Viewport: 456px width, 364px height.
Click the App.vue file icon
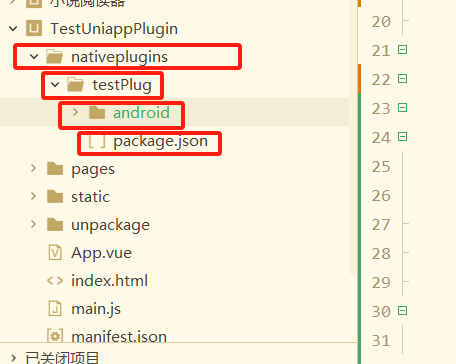coord(55,252)
